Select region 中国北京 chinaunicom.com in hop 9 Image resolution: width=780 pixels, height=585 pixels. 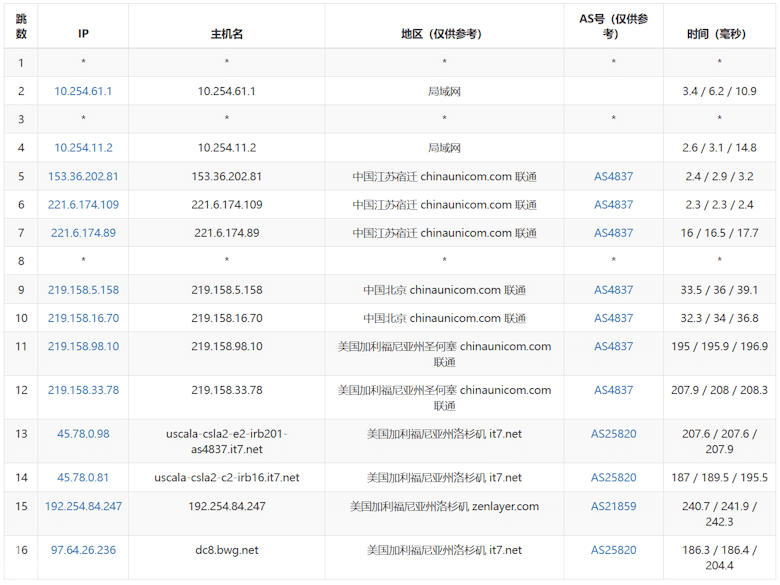pos(444,290)
